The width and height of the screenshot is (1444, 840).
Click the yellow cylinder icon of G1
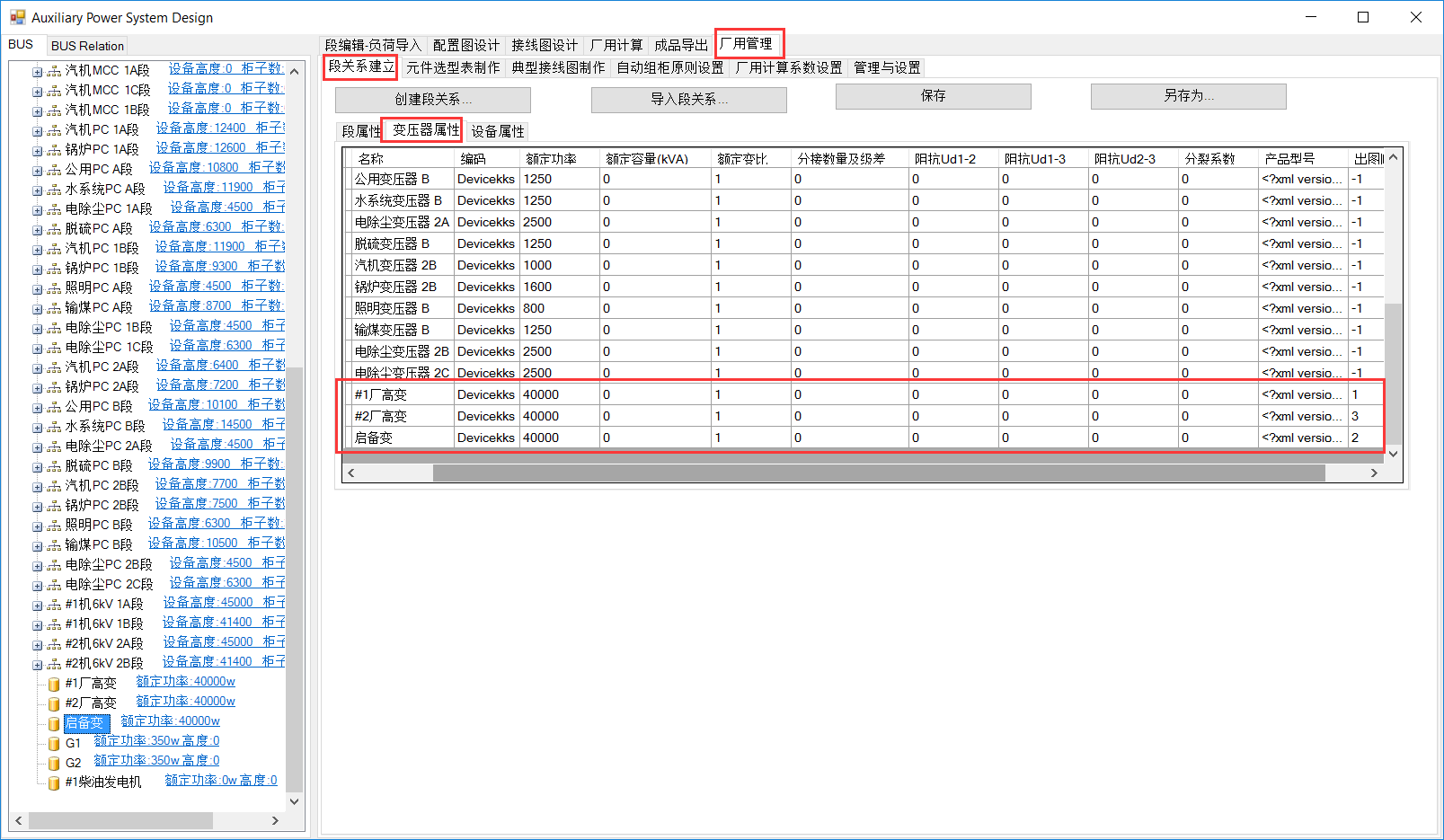tap(54, 743)
